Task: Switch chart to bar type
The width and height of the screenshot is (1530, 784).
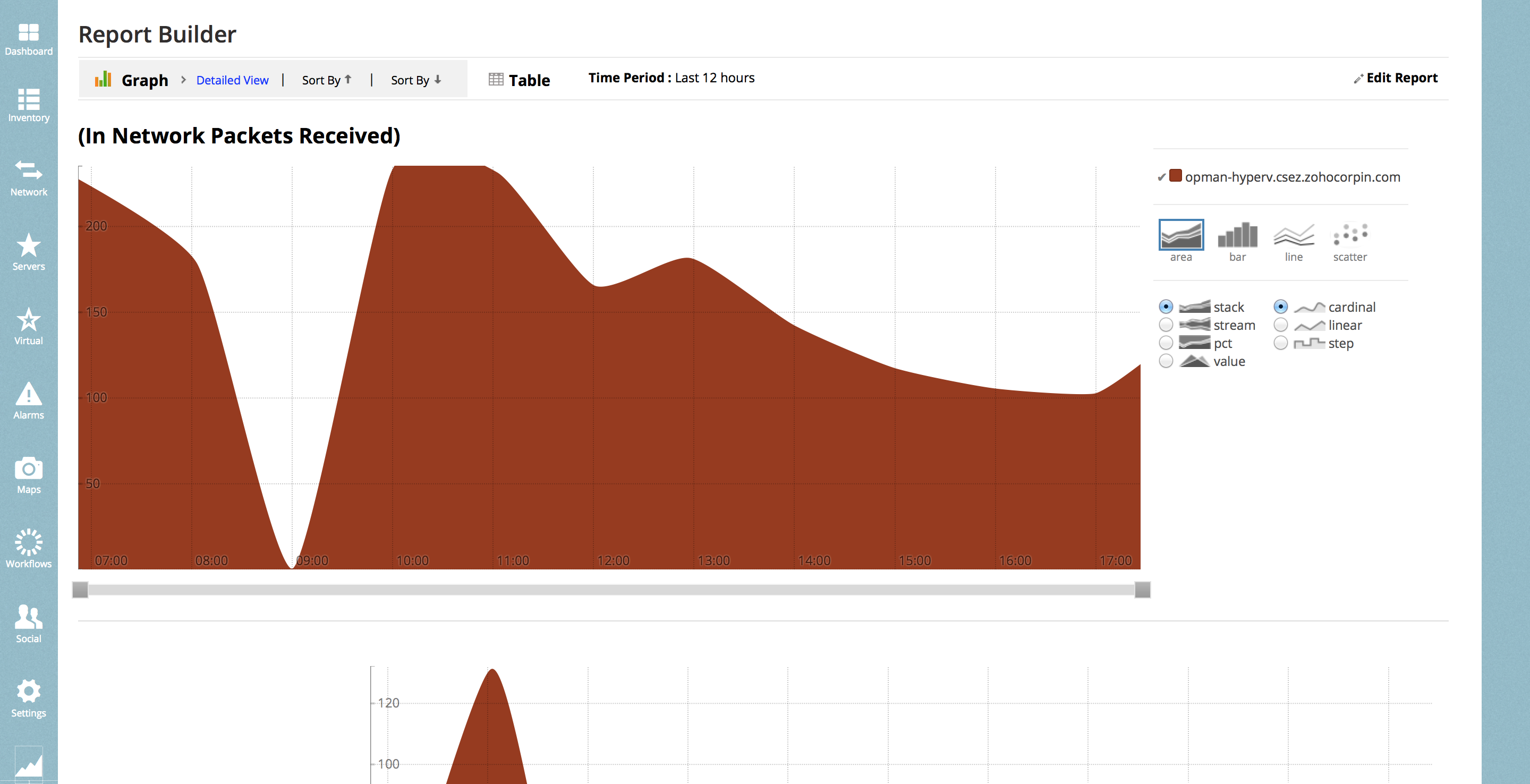Action: 1237,236
